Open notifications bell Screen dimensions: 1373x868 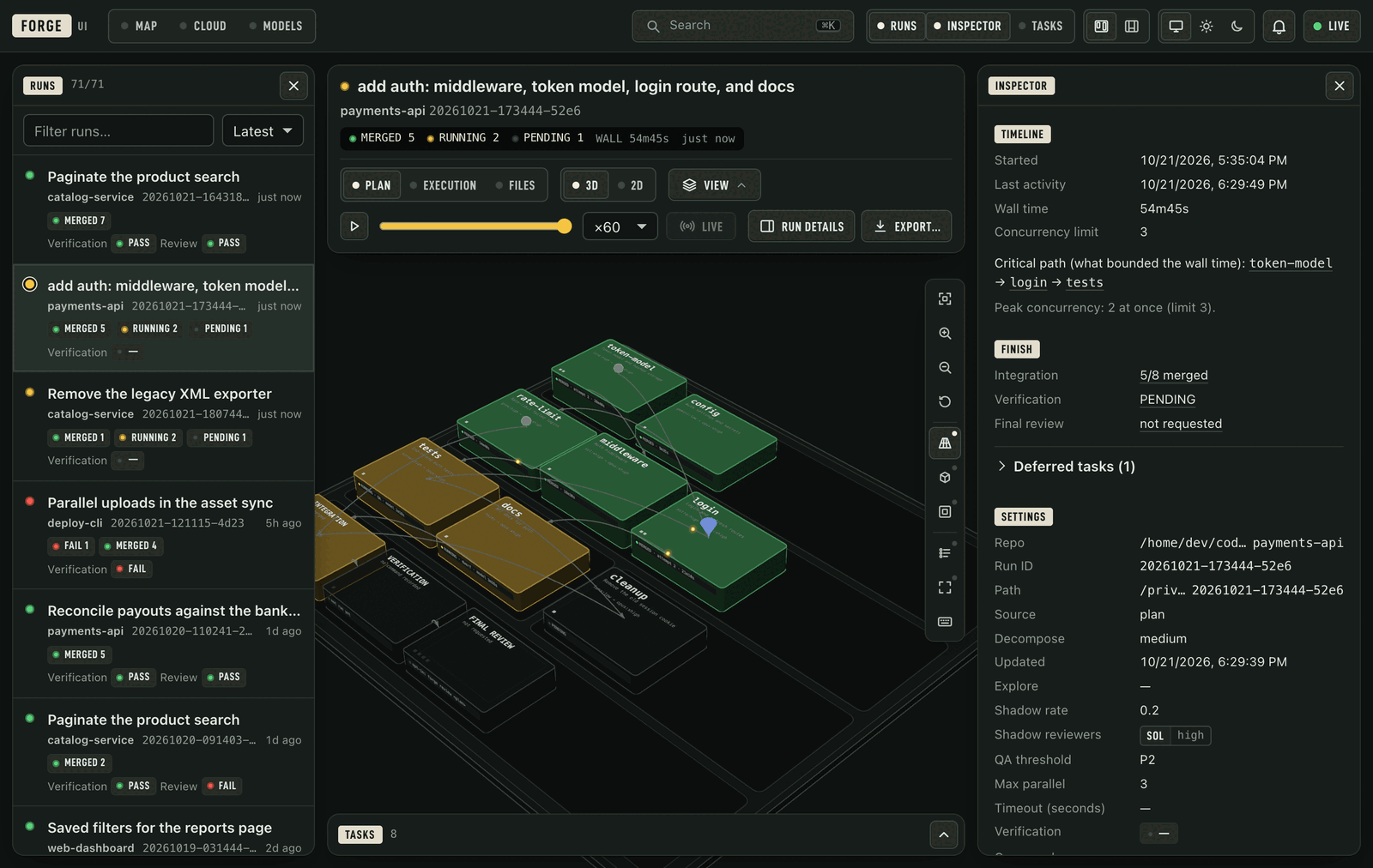(x=1279, y=27)
